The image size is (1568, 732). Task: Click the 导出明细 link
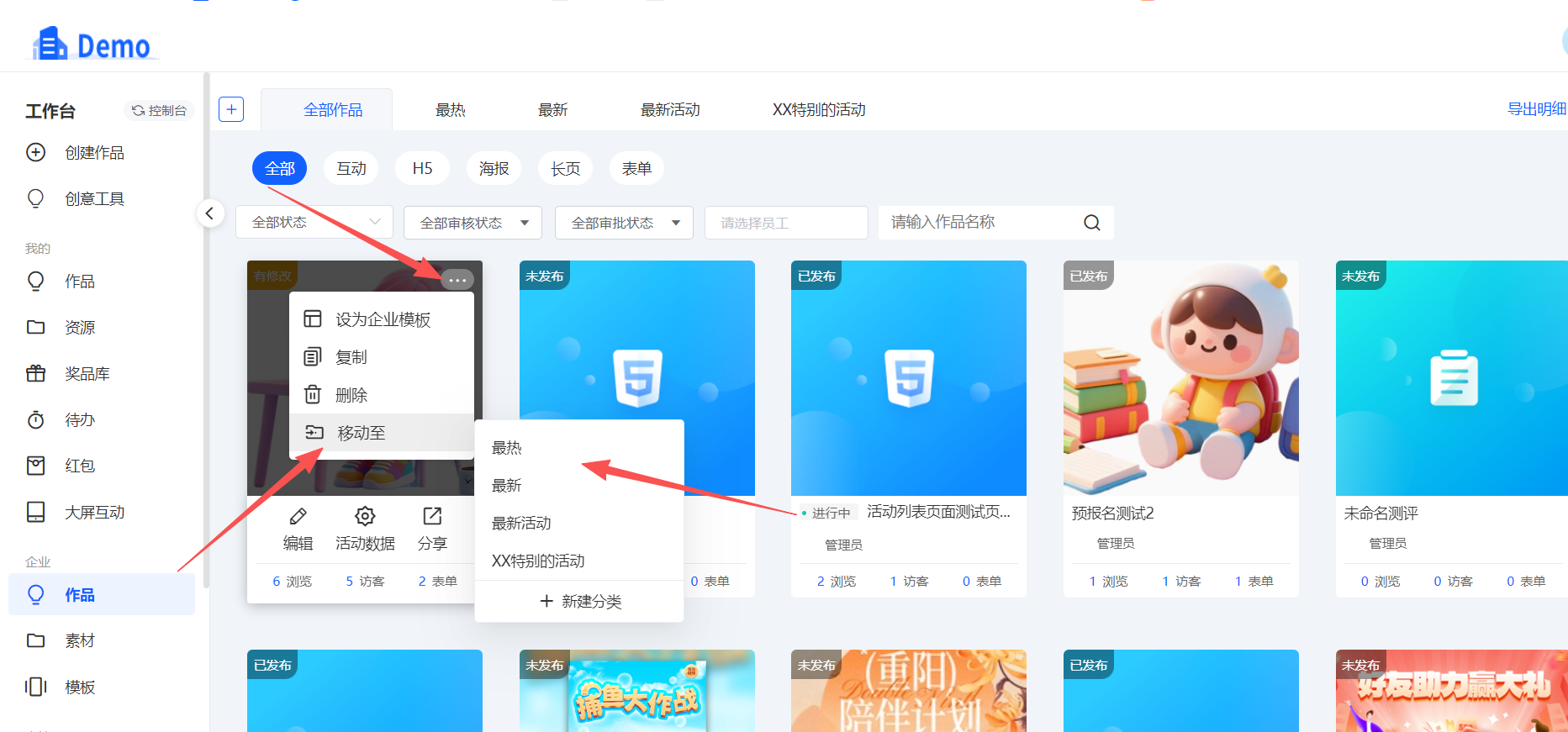1535,109
